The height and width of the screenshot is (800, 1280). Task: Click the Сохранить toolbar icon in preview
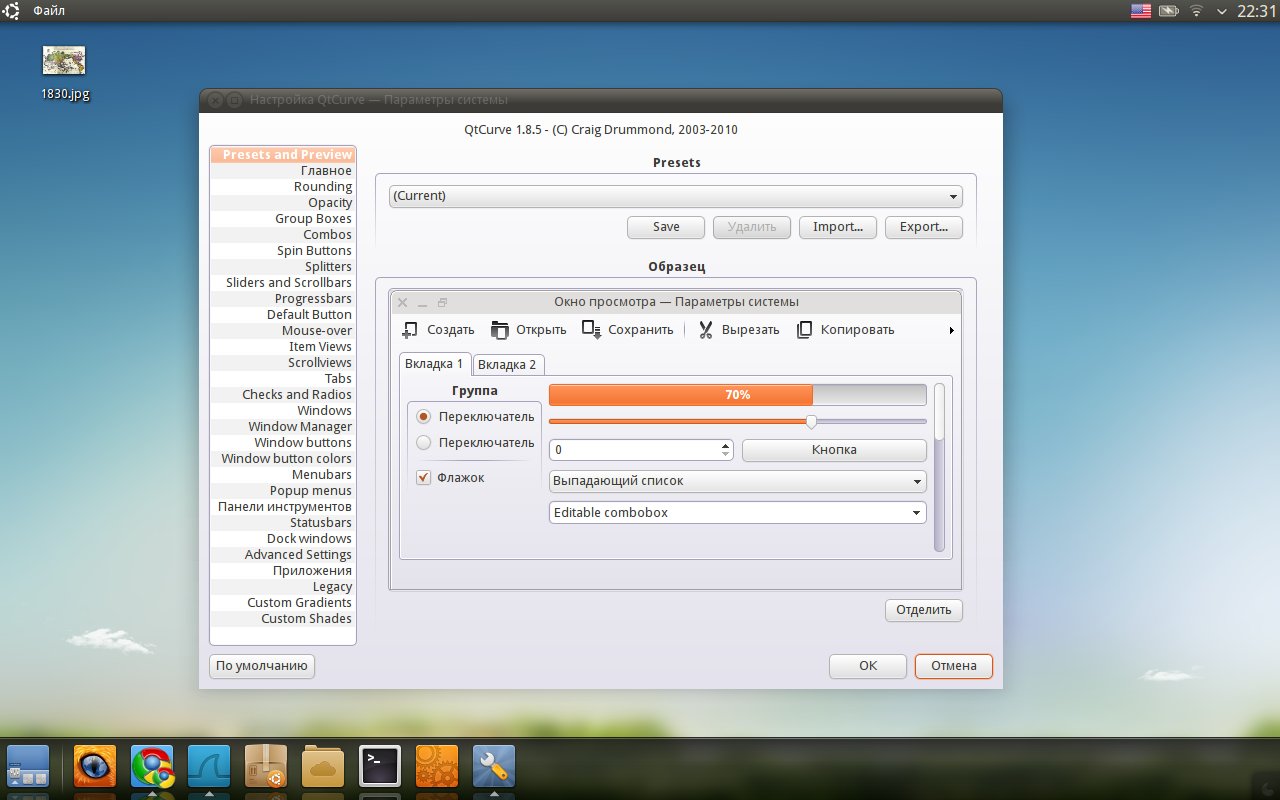[591, 330]
